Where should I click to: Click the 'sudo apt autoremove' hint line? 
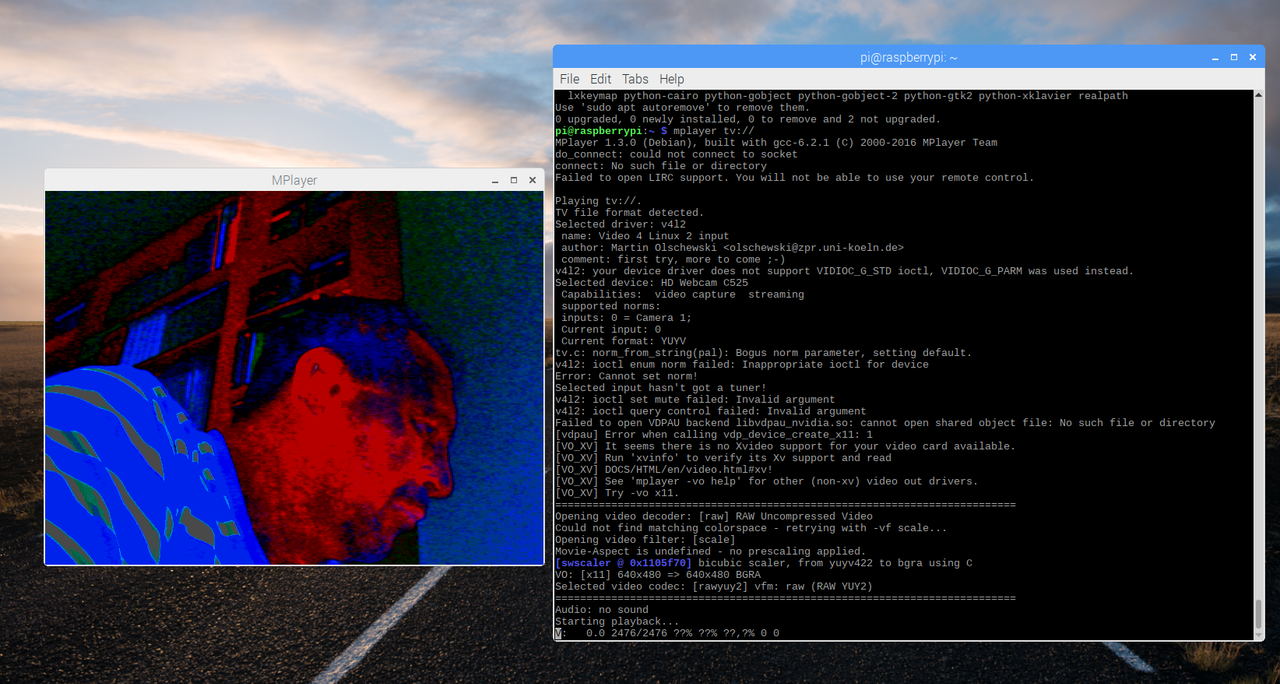(x=682, y=108)
